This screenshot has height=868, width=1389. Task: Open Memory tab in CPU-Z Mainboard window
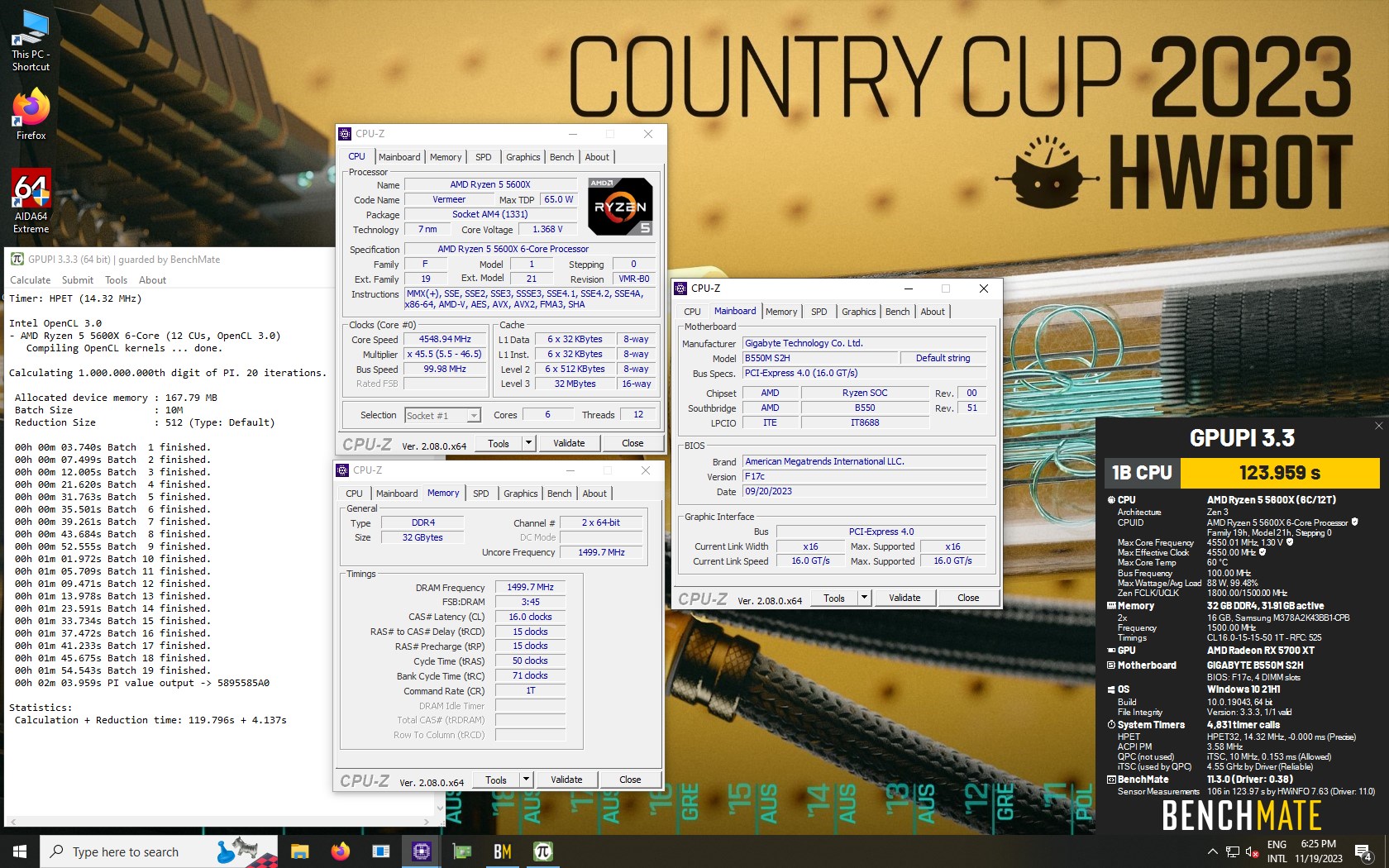pos(781,312)
